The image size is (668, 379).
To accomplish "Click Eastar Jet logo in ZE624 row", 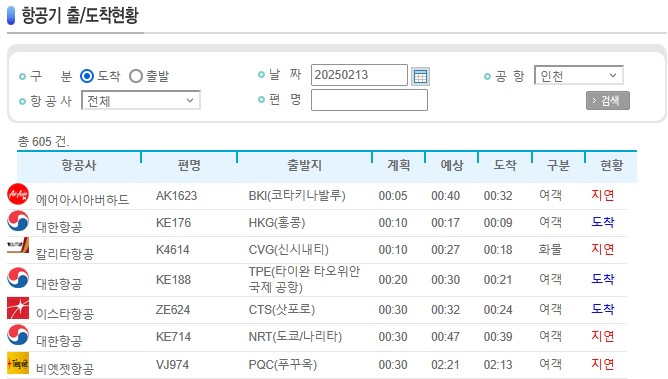I will pos(18,308).
